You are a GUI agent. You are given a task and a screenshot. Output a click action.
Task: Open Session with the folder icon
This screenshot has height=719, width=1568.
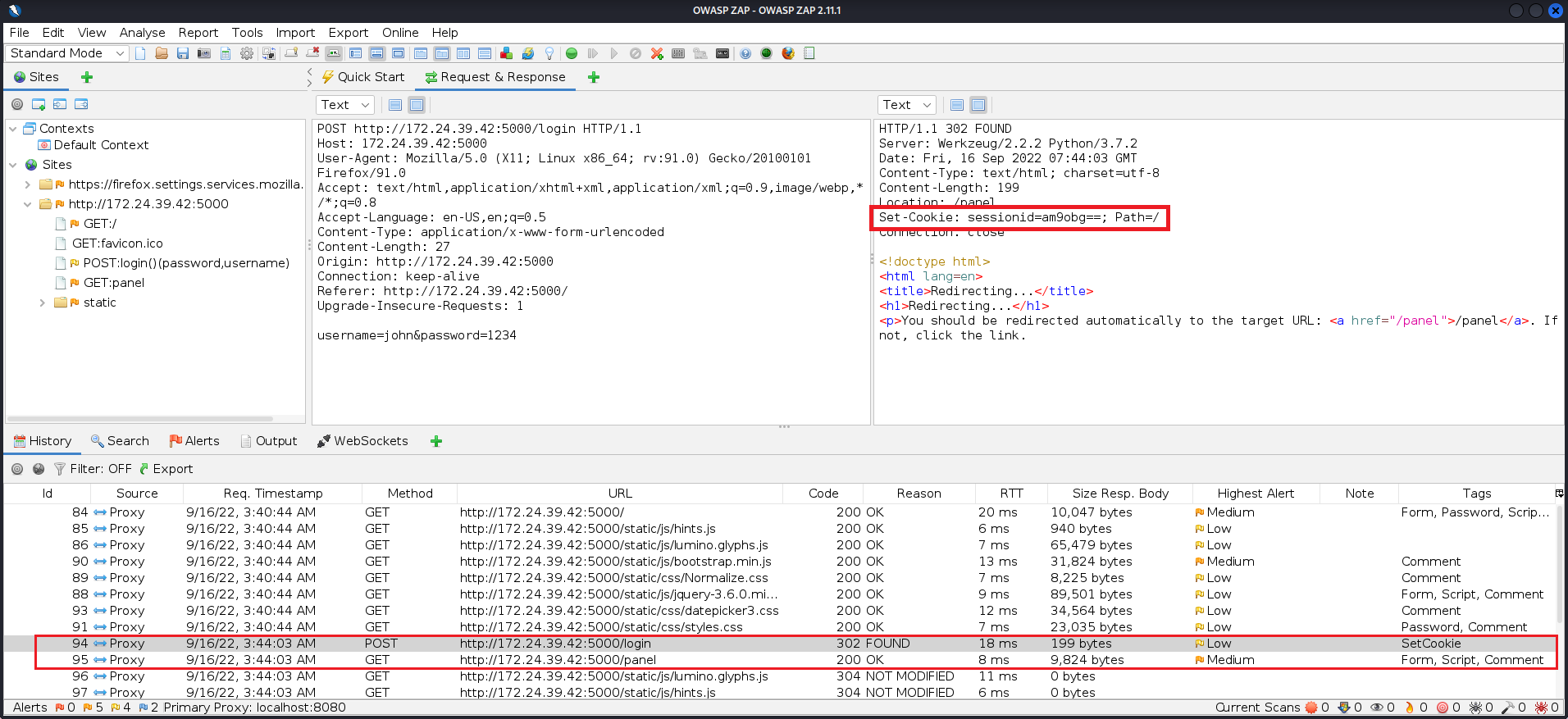pos(162,53)
